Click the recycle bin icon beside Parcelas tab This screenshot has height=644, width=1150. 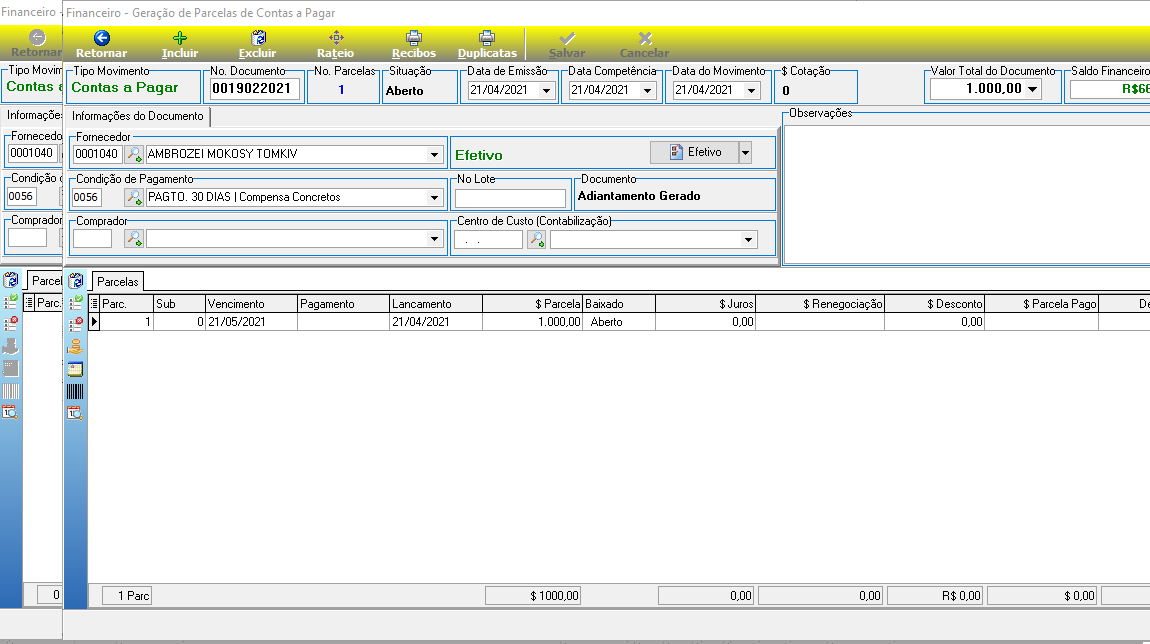point(76,281)
